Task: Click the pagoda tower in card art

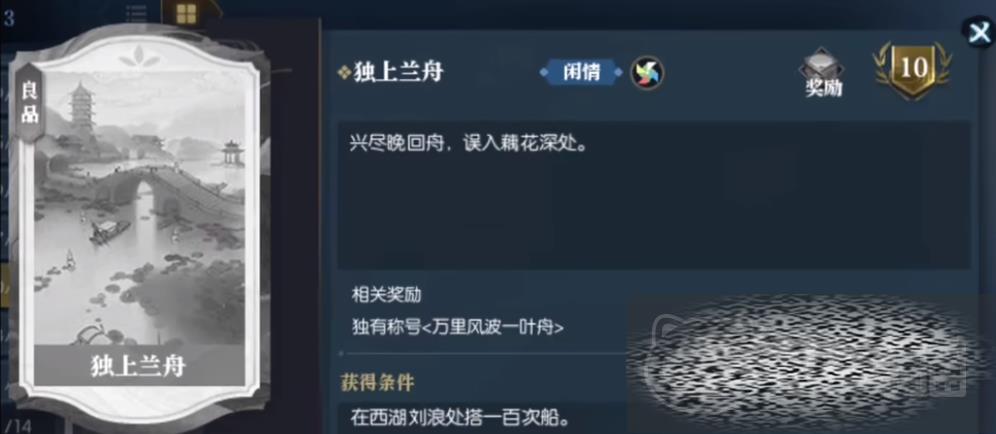Action: (82, 112)
